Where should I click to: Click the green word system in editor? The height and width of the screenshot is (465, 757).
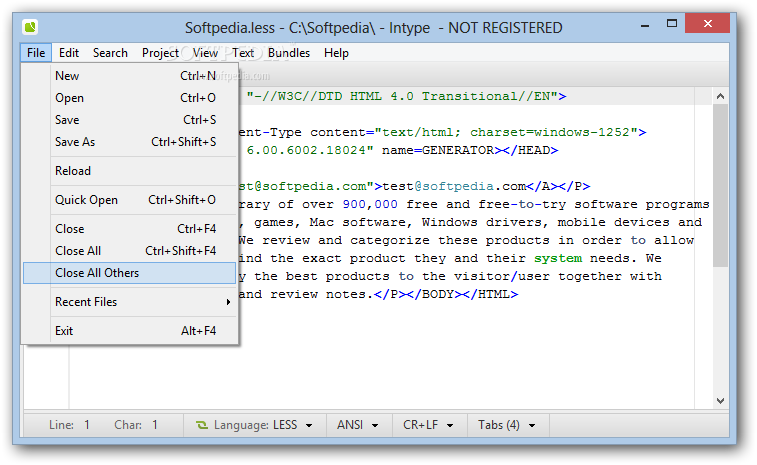(x=558, y=258)
